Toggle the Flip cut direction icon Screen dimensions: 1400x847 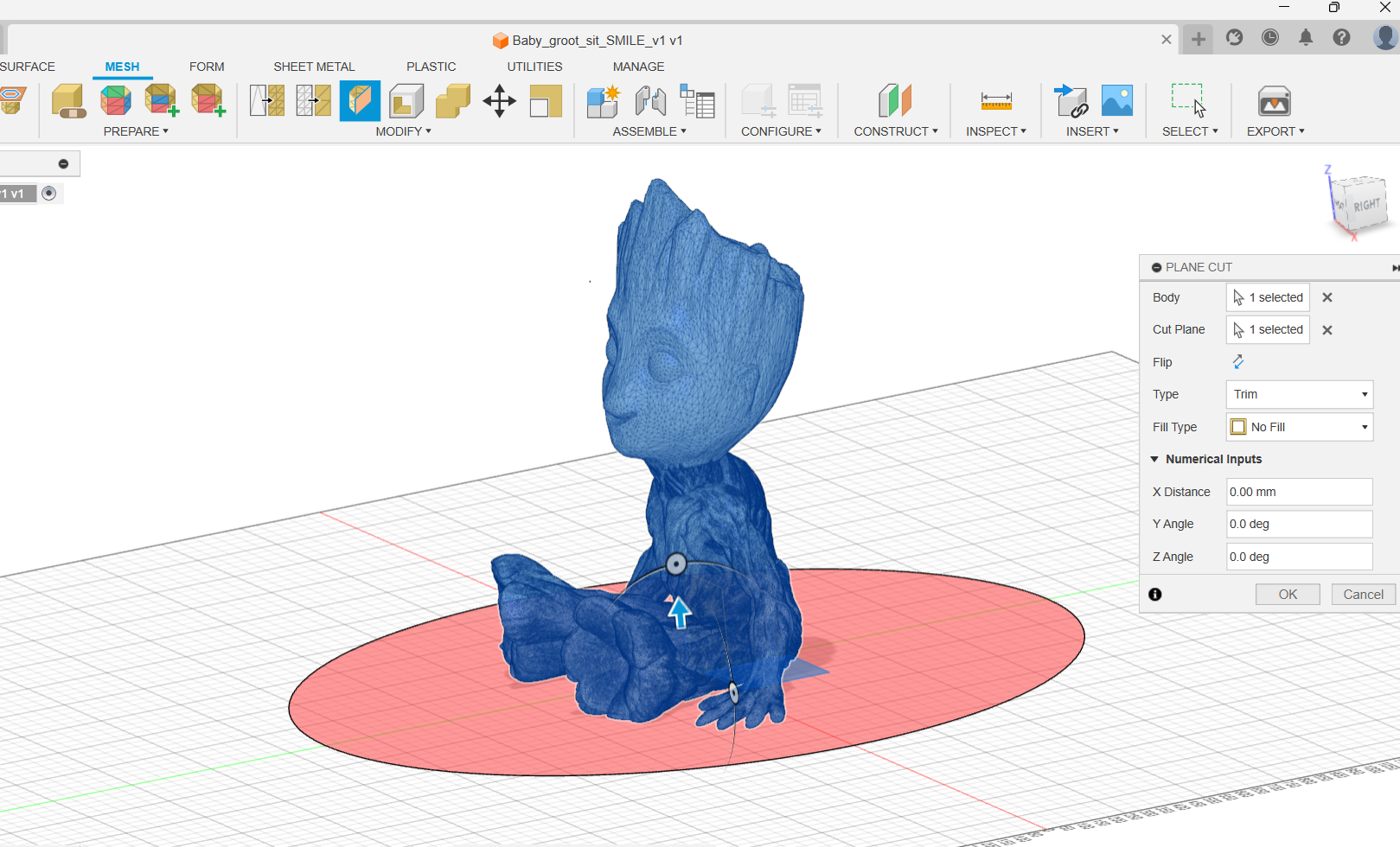click(x=1238, y=361)
